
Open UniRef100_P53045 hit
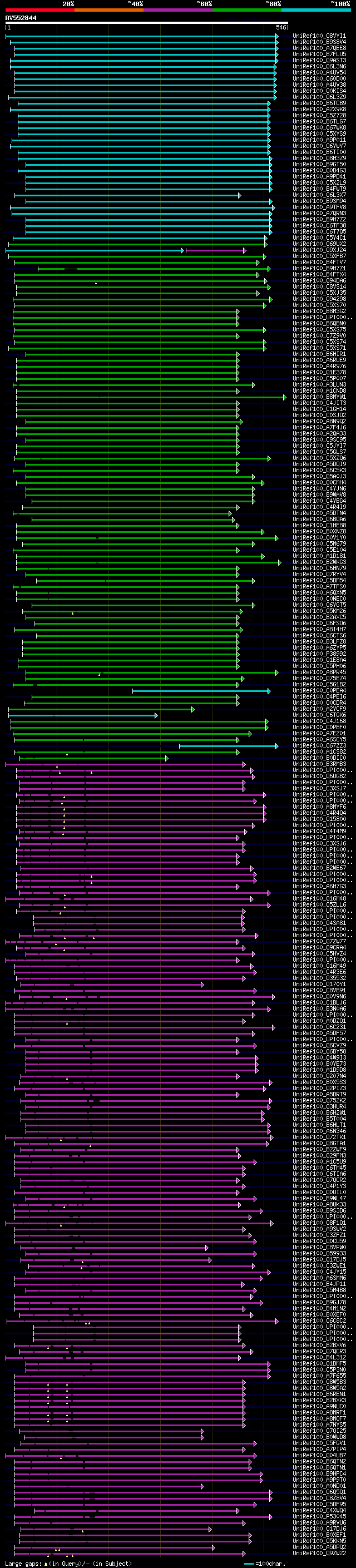319,1516
